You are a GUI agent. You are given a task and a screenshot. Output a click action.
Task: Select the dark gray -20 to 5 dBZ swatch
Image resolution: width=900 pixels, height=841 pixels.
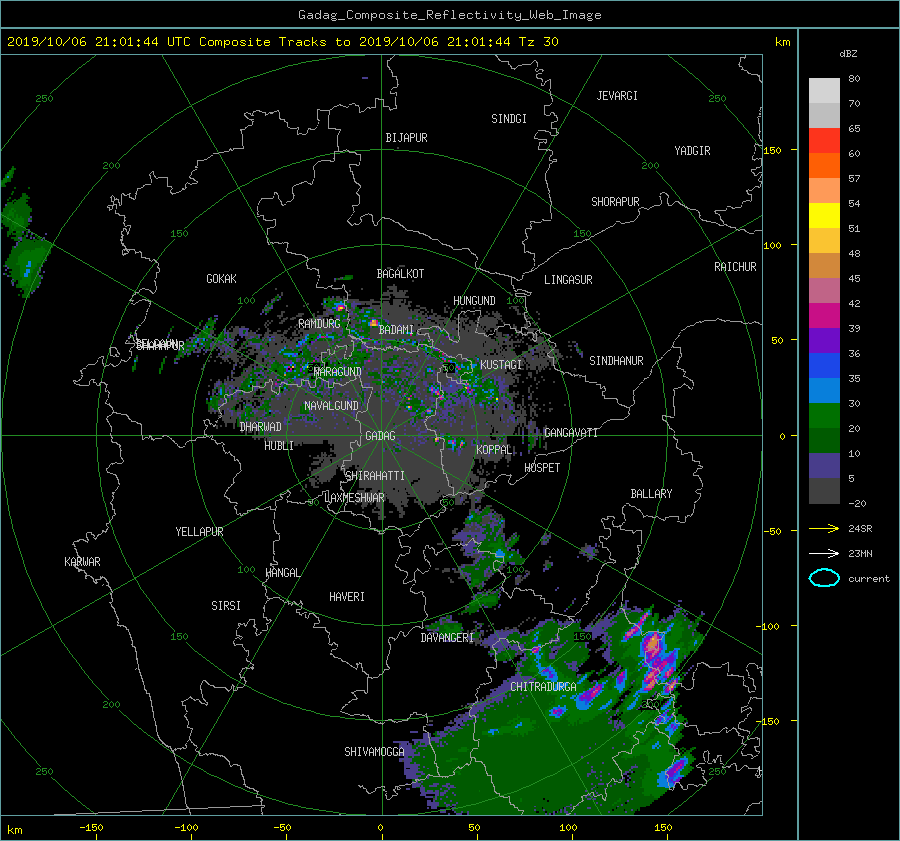click(824, 491)
